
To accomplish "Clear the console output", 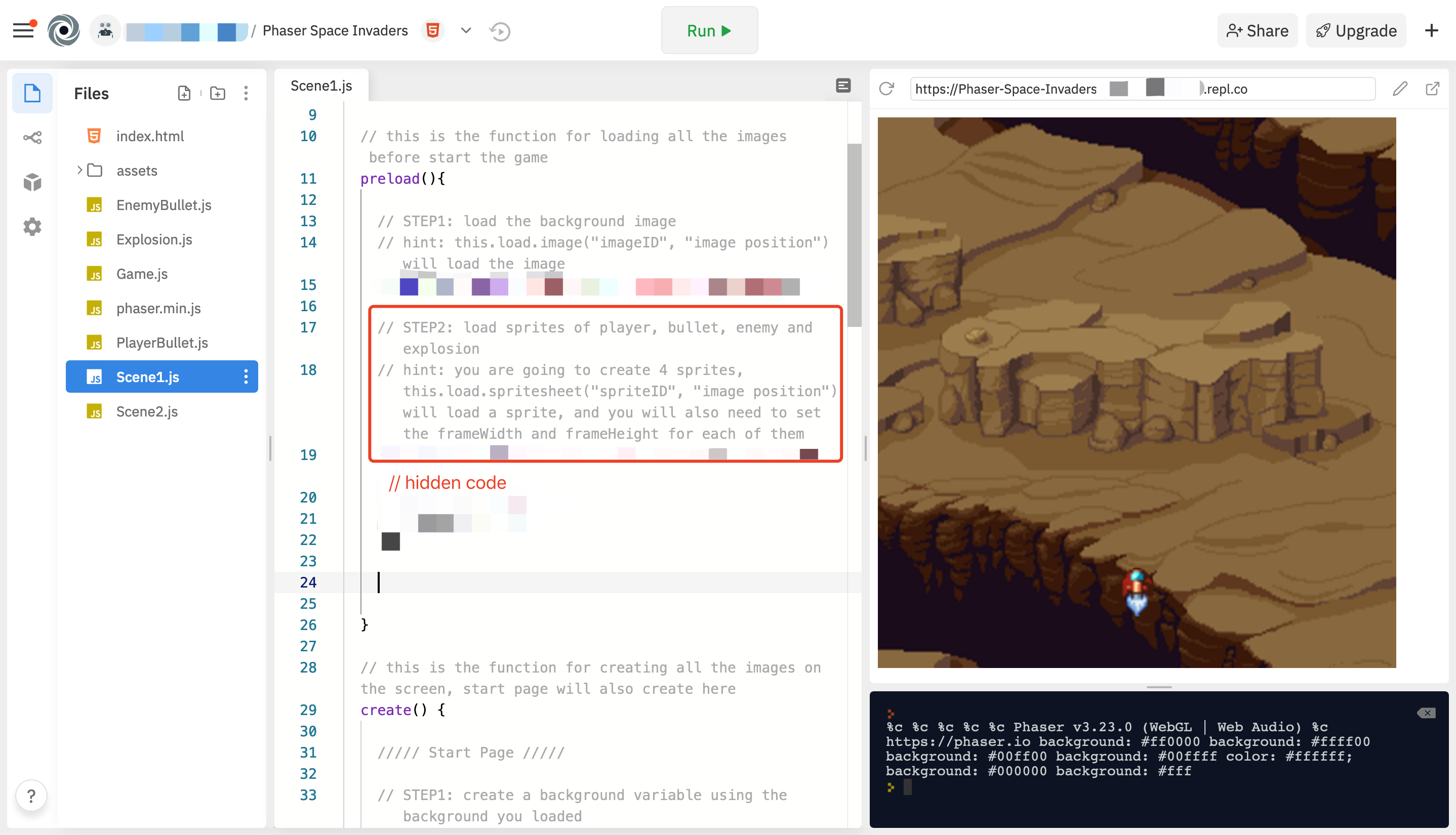I will 1426,713.
